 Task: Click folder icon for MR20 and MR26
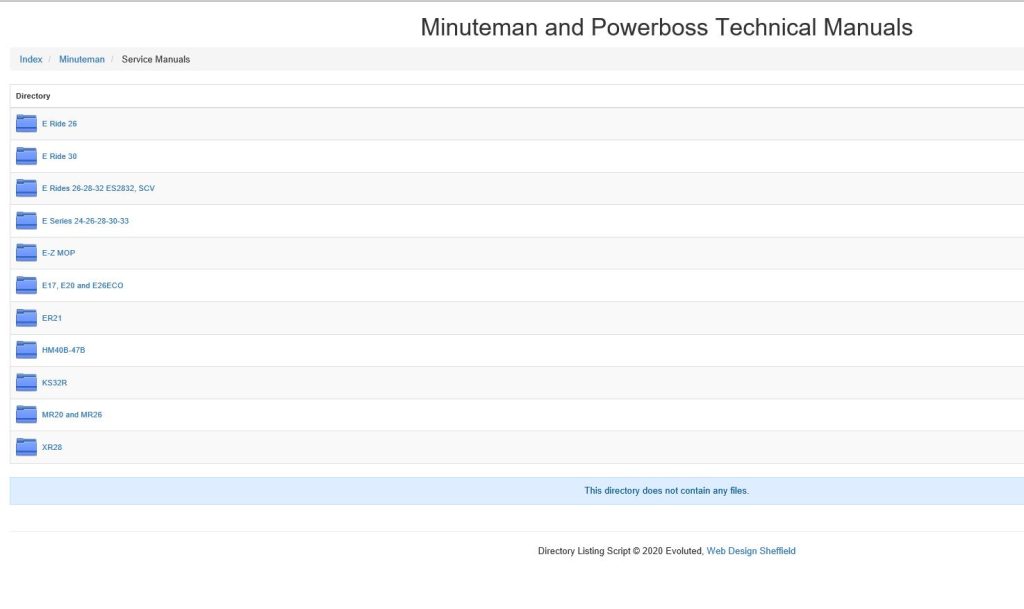pyautogui.click(x=26, y=415)
